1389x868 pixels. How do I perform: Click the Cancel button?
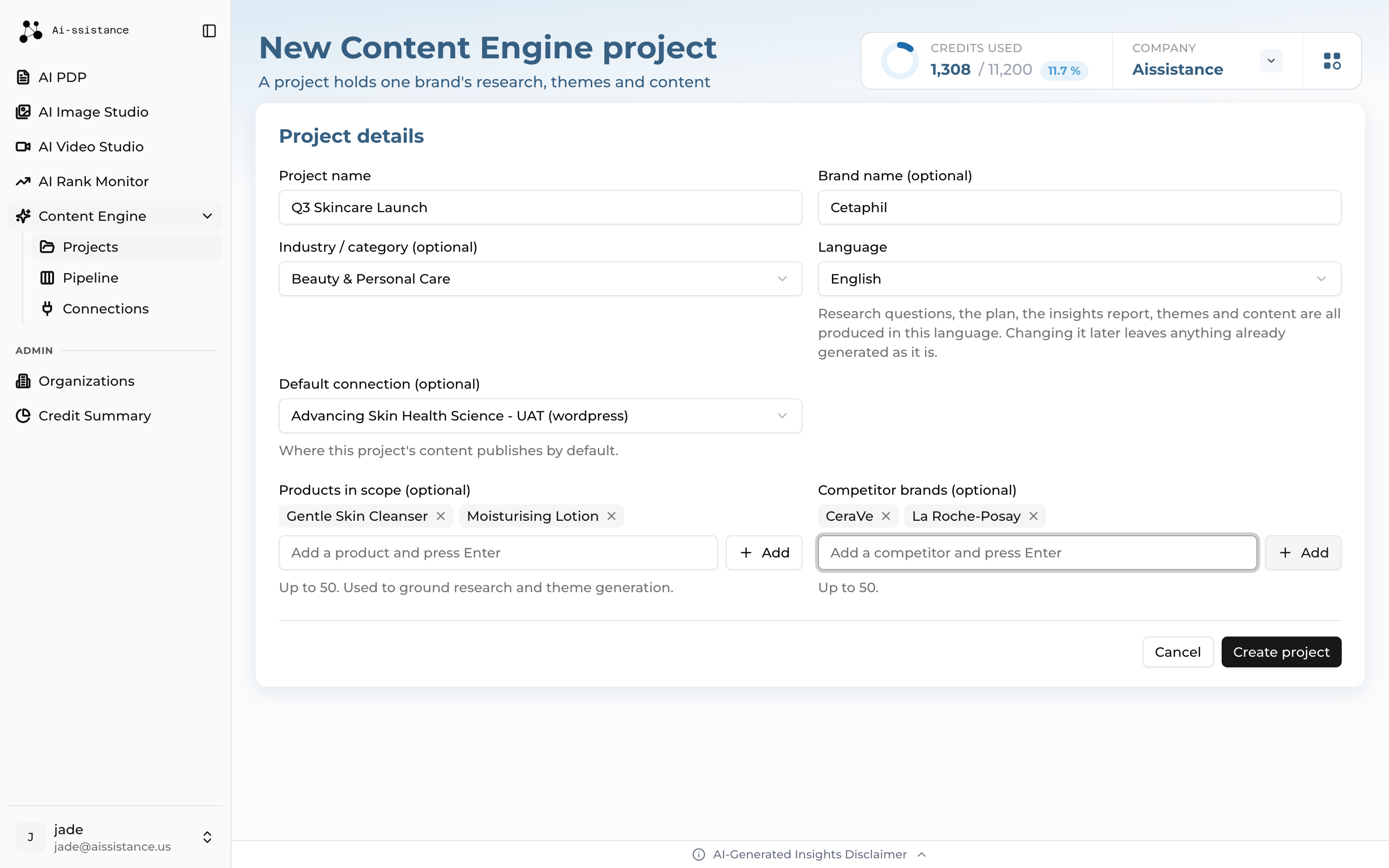point(1178,652)
